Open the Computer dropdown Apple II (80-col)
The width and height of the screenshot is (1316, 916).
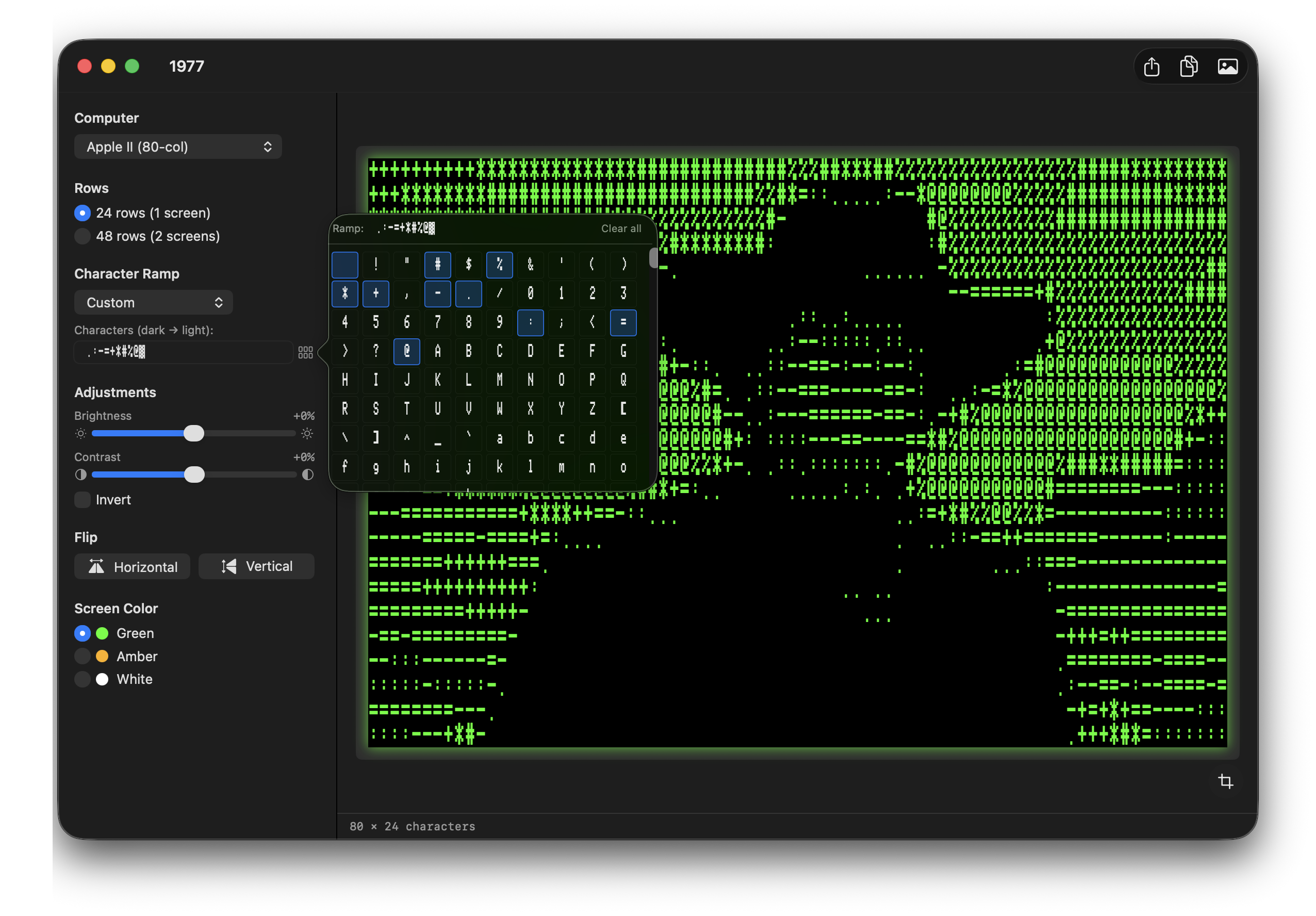click(178, 147)
